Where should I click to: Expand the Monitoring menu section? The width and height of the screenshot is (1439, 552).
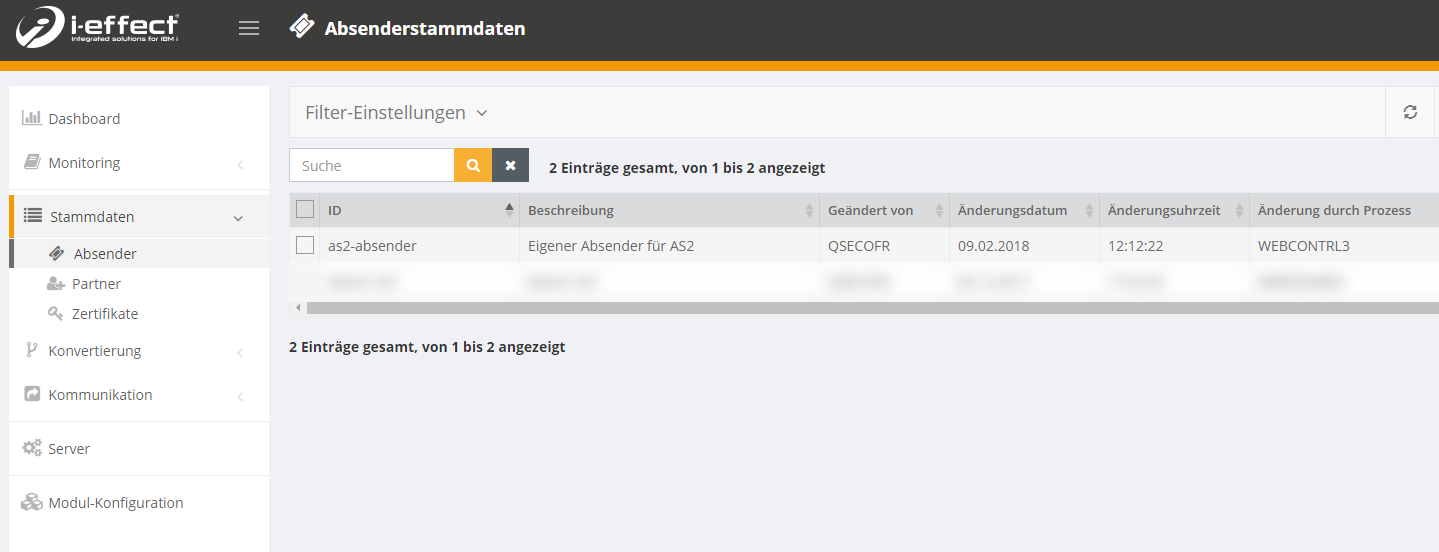[84, 163]
